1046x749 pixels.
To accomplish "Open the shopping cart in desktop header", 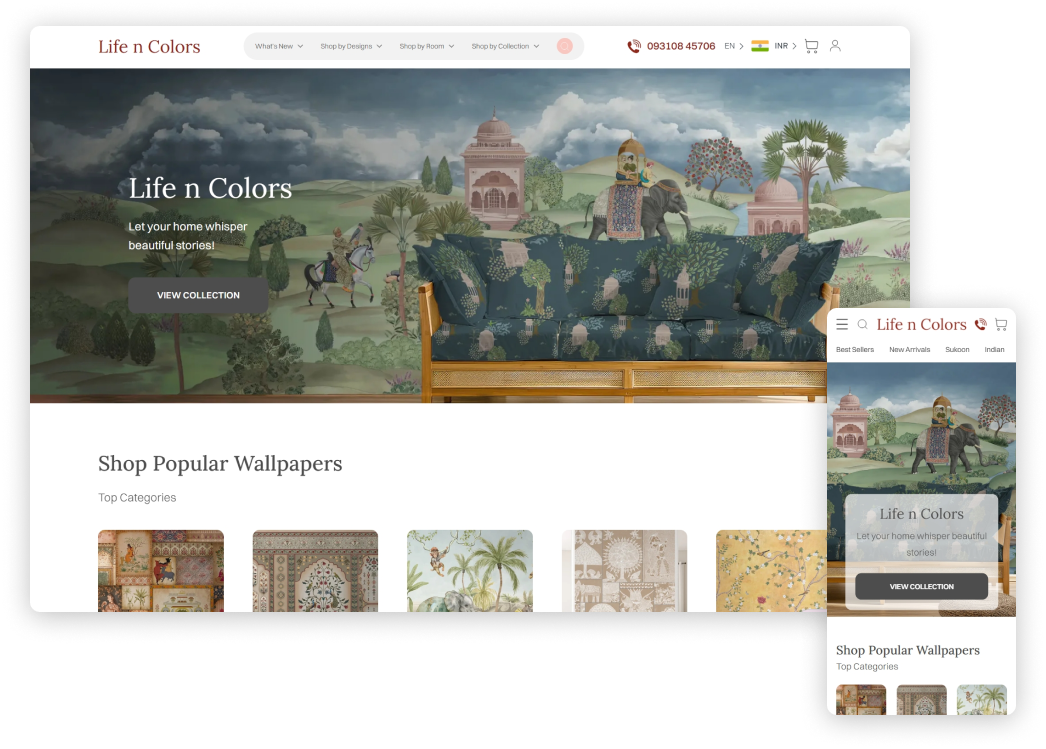I will coord(811,46).
